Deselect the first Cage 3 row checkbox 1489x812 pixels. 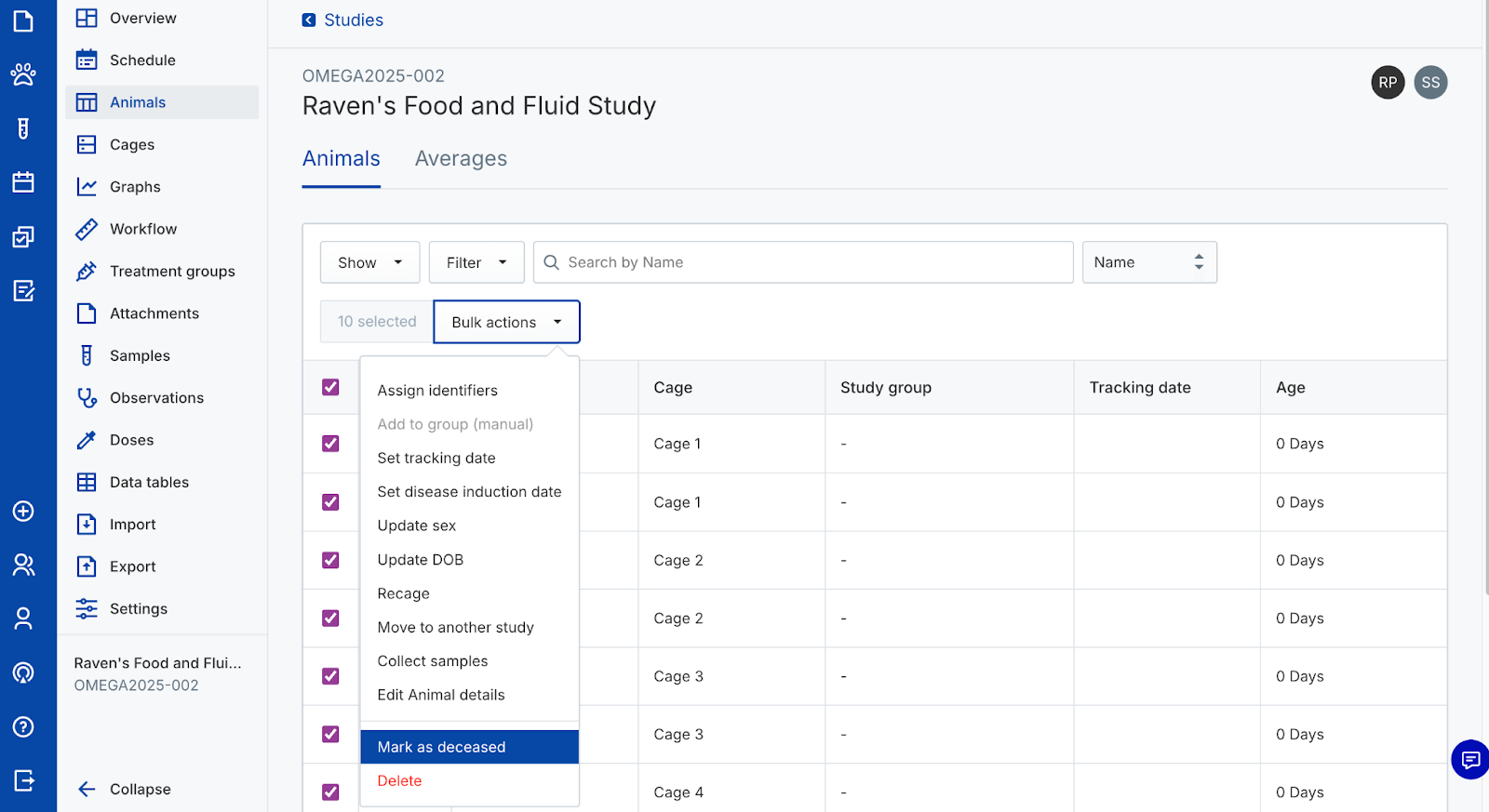tap(330, 676)
